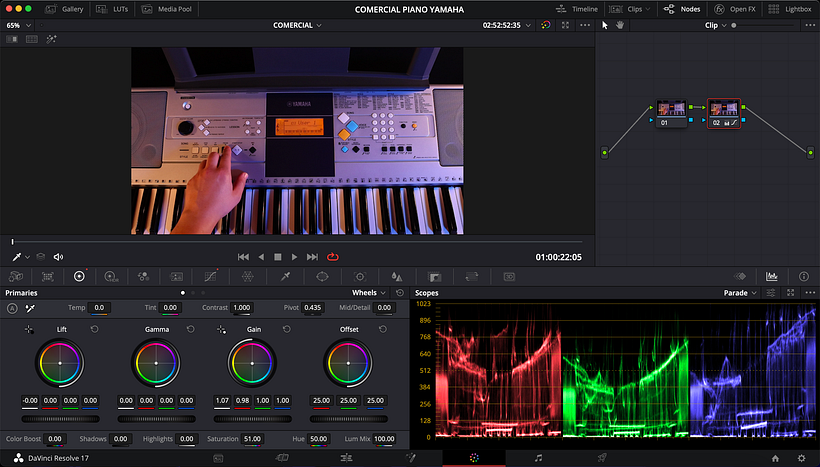The width and height of the screenshot is (820, 467).
Task: Open viewer options three-dot menu
Action: (x=585, y=25)
